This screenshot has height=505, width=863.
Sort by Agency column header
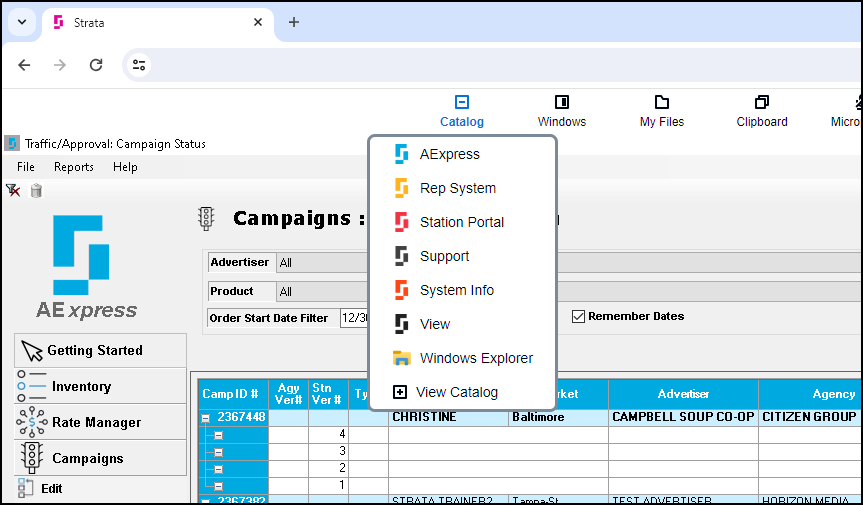tap(810, 394)
